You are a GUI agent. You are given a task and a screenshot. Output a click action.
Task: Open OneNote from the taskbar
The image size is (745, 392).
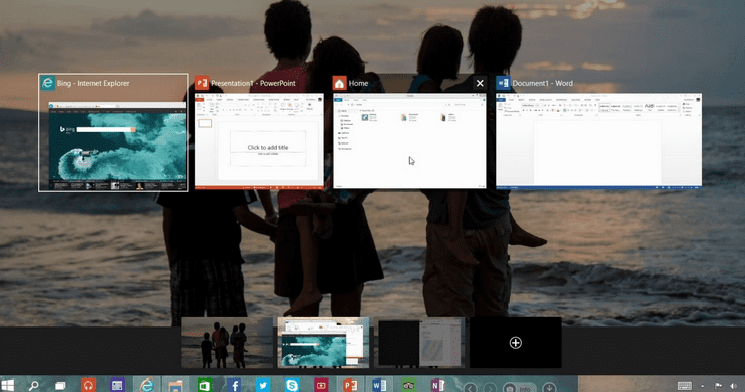point(437,385)
